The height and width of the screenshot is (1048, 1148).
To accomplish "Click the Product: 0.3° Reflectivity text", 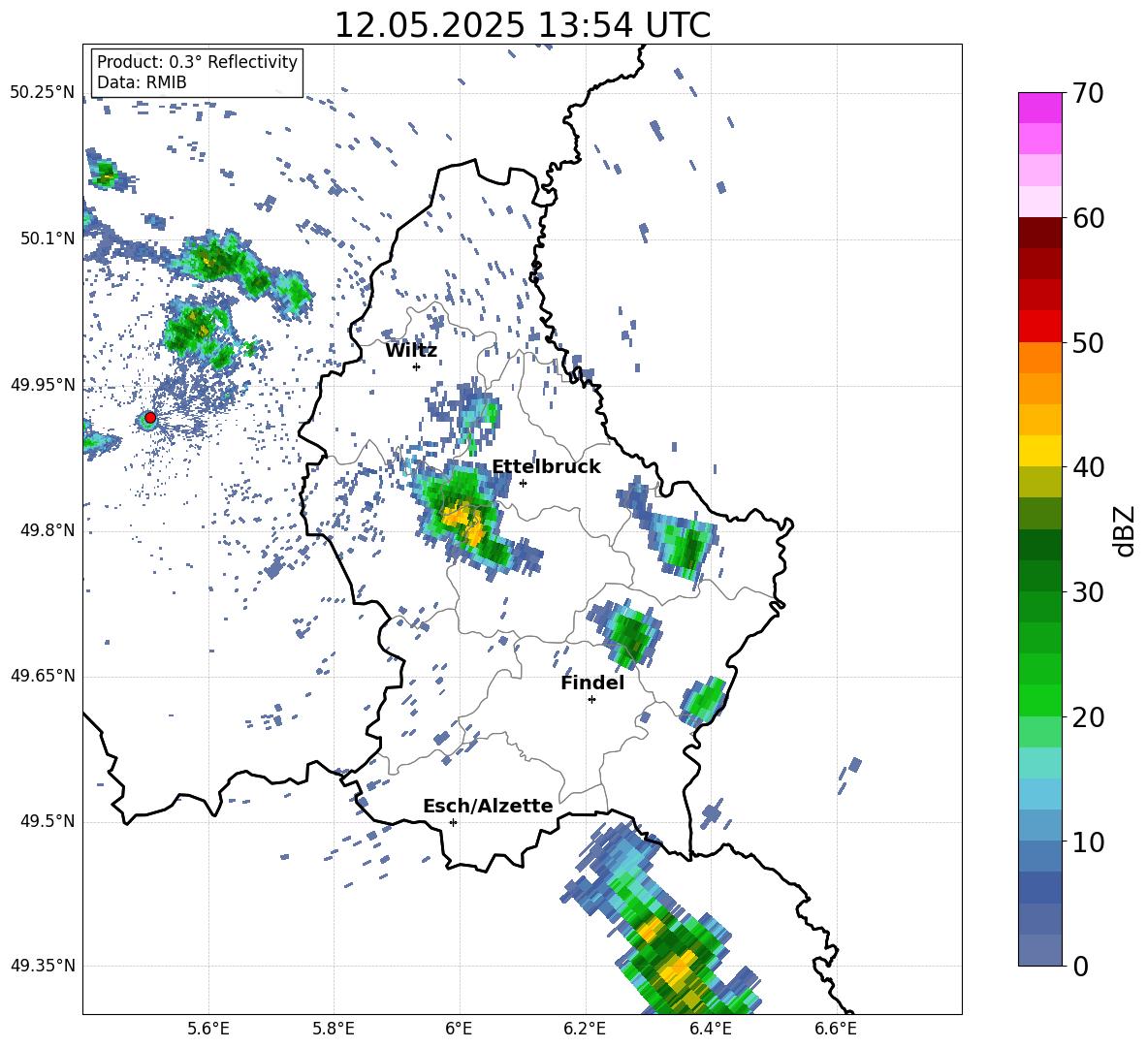I will tap(197, 62).
